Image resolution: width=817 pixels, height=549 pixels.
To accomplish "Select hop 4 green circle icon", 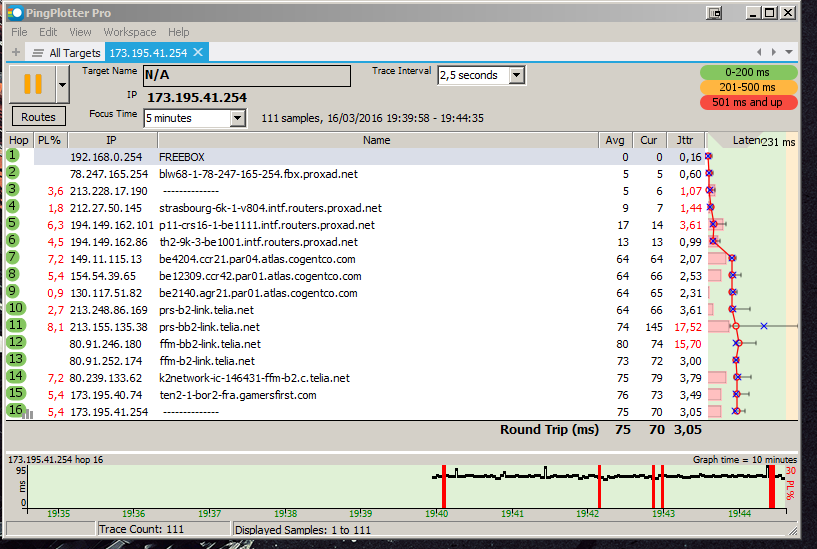I will click(x=13, y=206).
